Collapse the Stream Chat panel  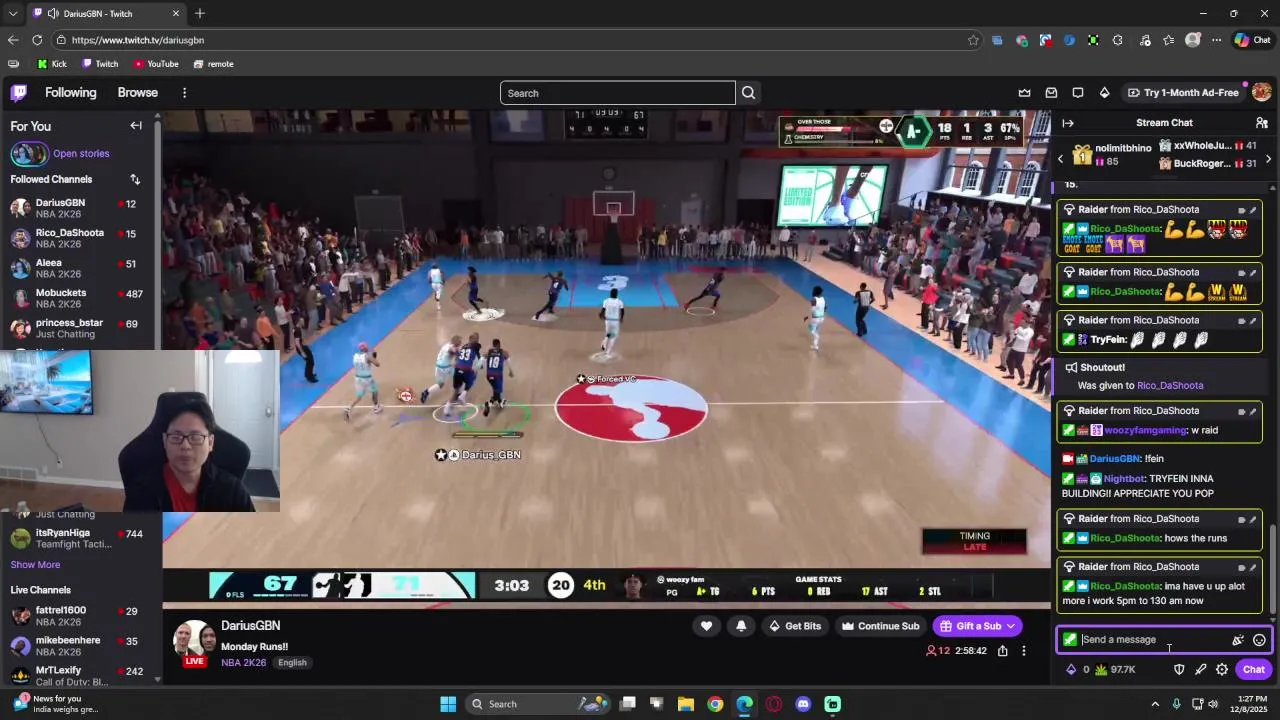1068,123
